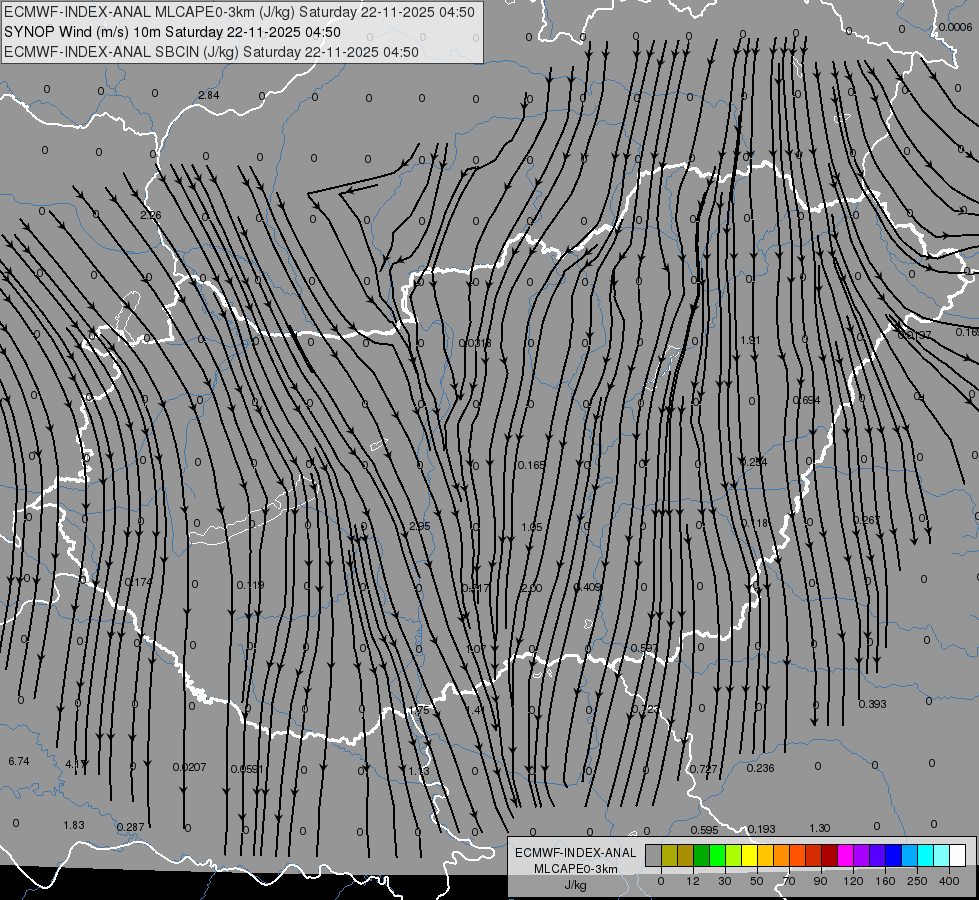Screen dimensions: 979x900
Task: Click the map value 2.95
Action: [x=420, y=526]
